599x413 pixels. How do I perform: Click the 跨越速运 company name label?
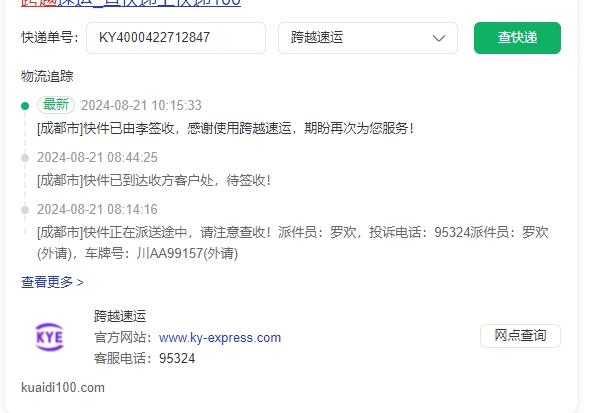(x=120, y=316)
